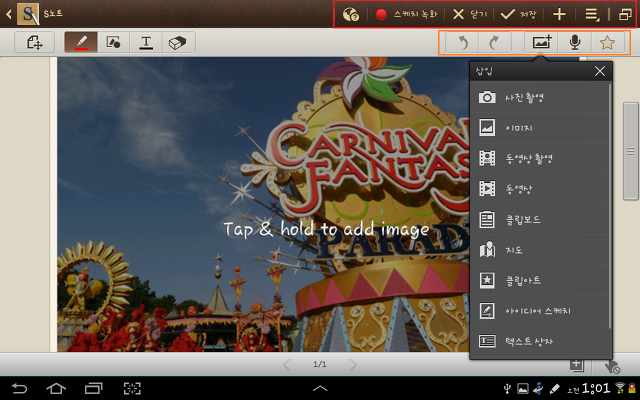Choose 사진 촬영 to take a photo
This screenshot has width=640, height=400.
point(539,97)
